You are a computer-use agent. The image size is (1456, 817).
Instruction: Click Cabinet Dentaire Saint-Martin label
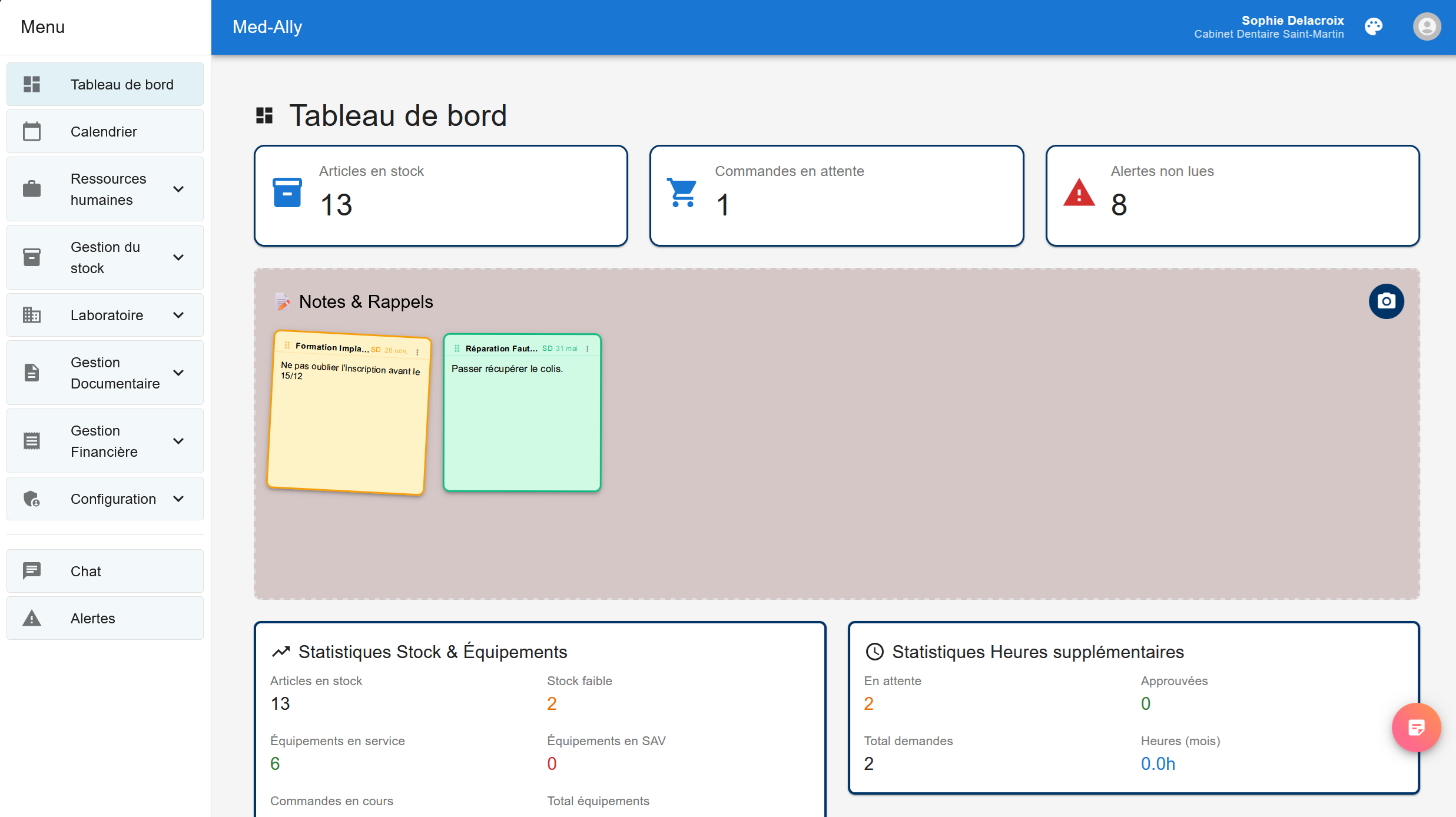point(1269,34)
